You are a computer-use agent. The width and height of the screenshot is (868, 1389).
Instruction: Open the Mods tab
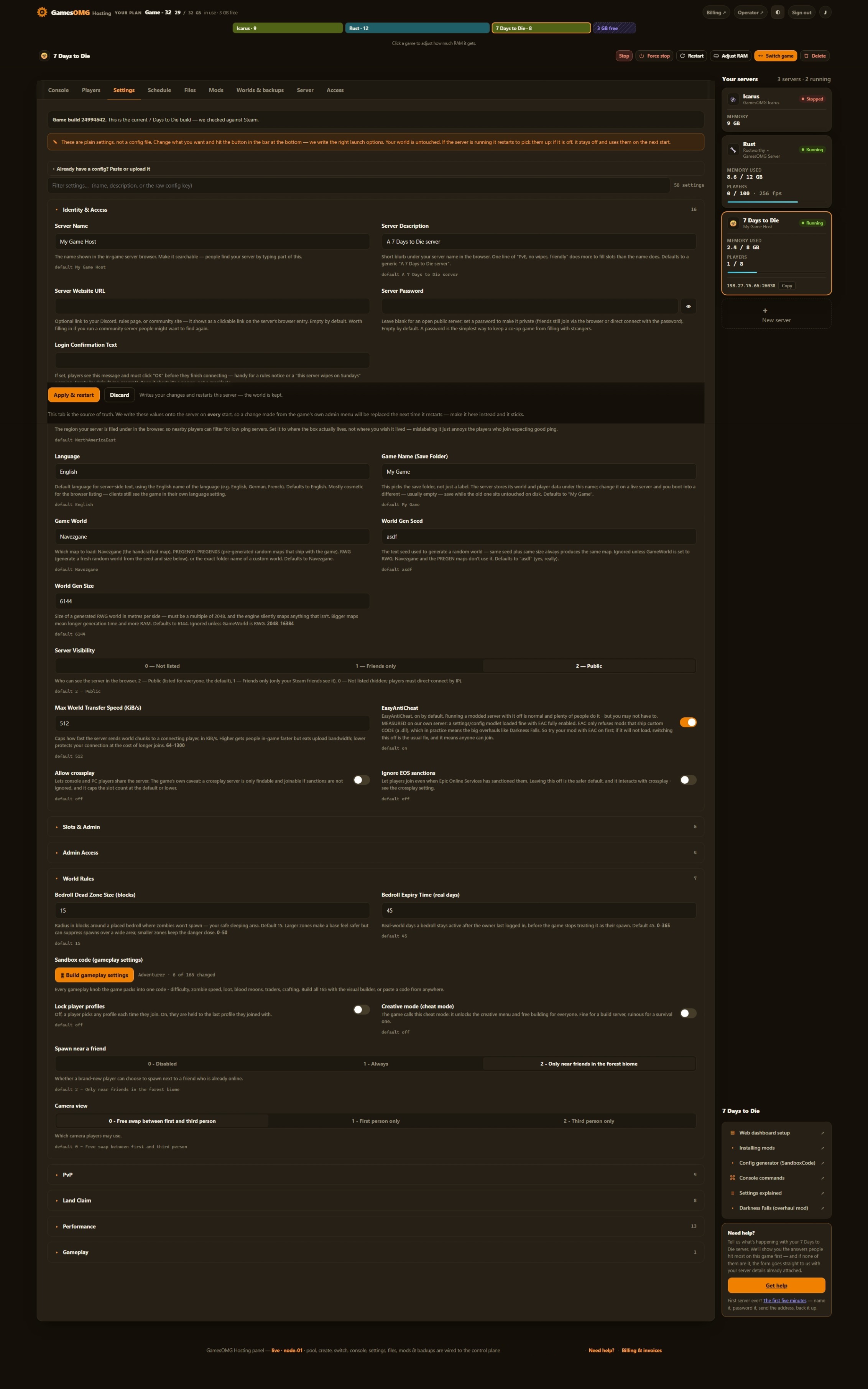pos(216,90)
